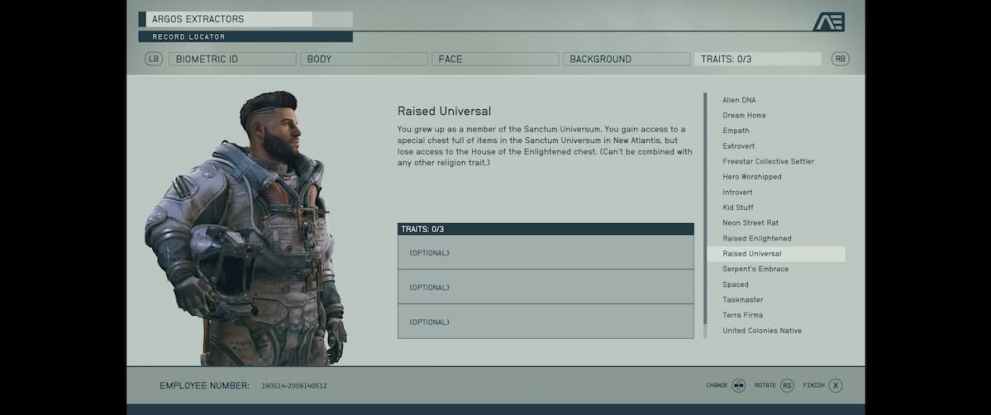Click the third optional trait slot
Screen dimensions: 991x415
(545, 322)
